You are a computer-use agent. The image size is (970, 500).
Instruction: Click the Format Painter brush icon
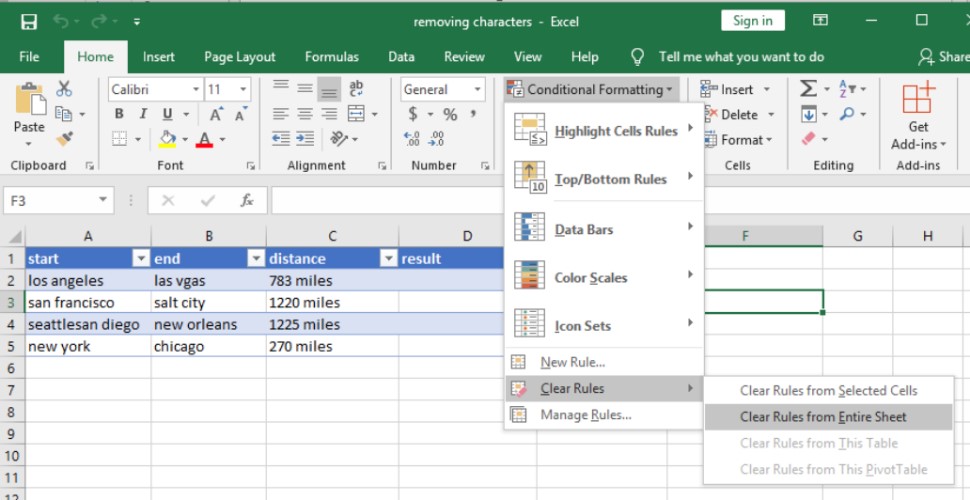pos(65,138)
